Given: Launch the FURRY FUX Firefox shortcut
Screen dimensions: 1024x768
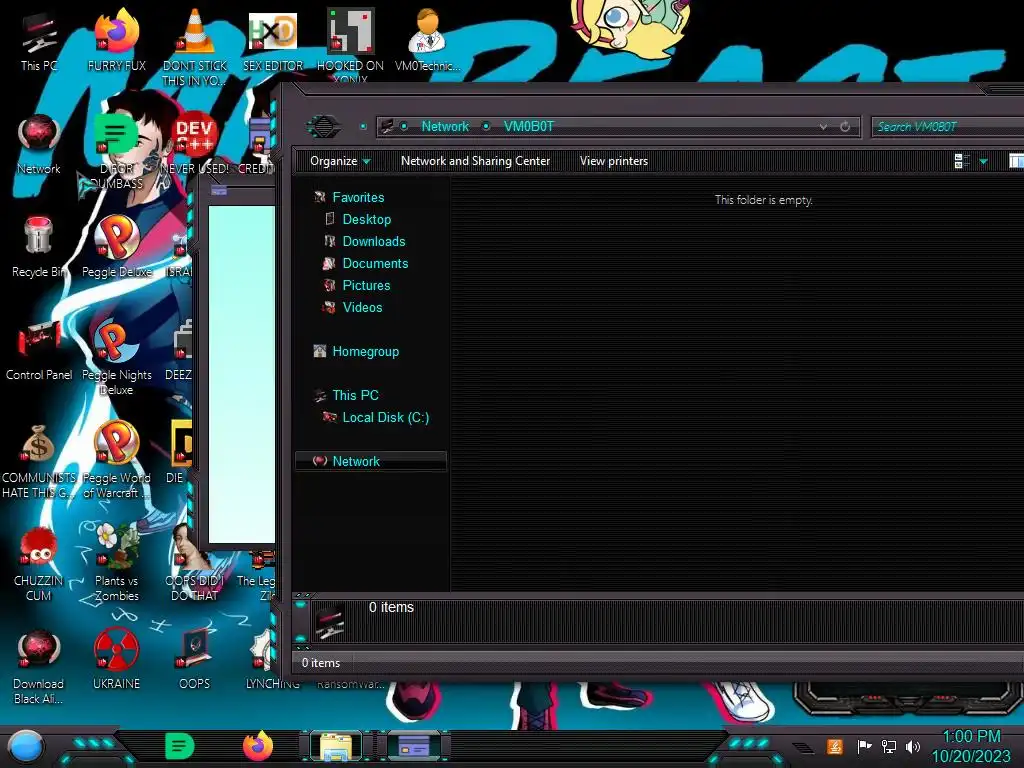Looking at the screenshot, I should click(x=117, y=41).
